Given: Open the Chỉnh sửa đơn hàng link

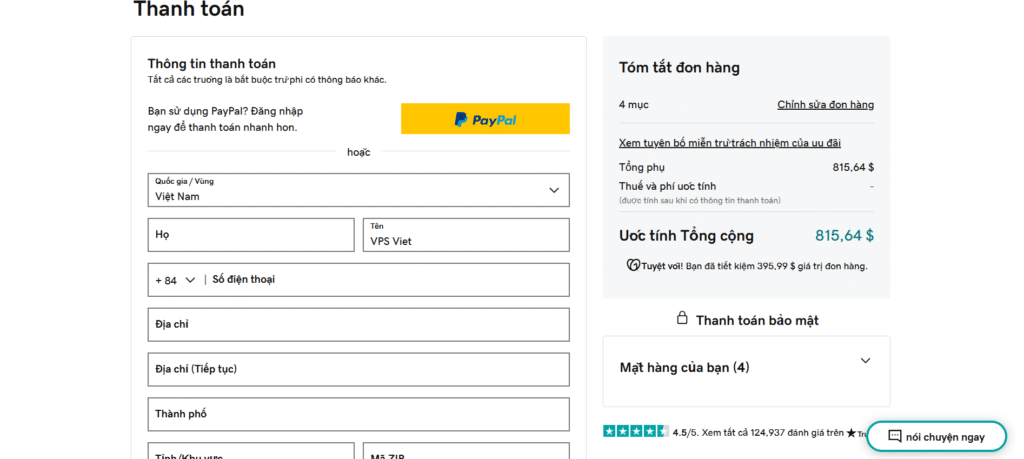Looking at the screenshot, I should tap(825, 105).
